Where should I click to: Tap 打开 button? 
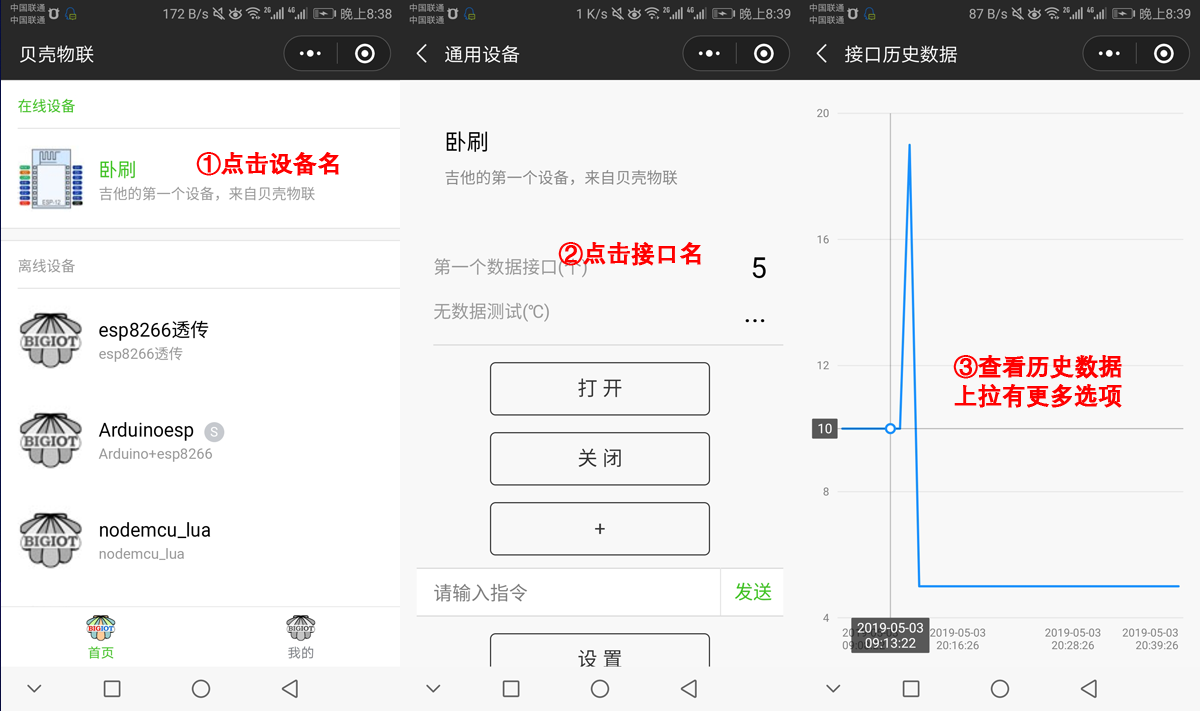tap(600, 389)
